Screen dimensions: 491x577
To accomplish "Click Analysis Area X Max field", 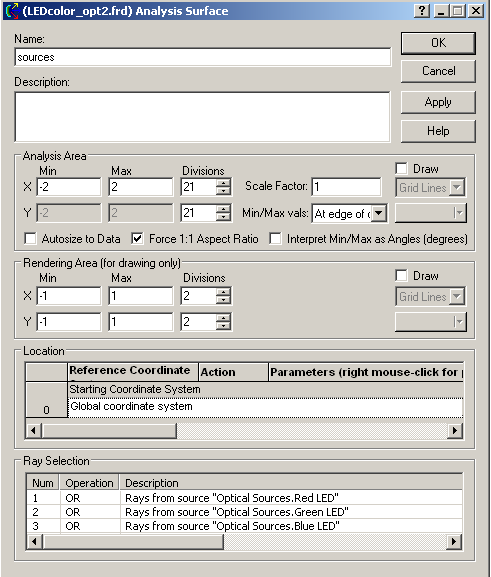I will pyautogui.click(x=141, y=187).
